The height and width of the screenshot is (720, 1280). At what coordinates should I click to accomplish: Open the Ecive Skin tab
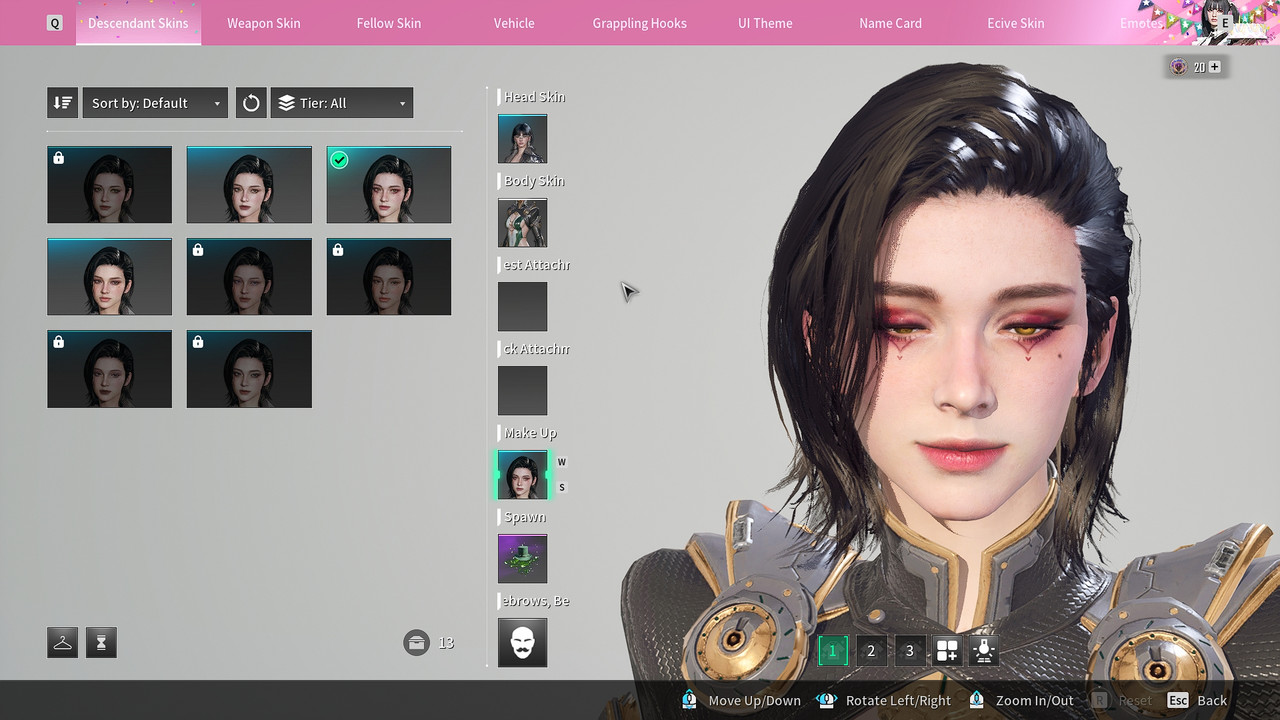(1016, 23)
